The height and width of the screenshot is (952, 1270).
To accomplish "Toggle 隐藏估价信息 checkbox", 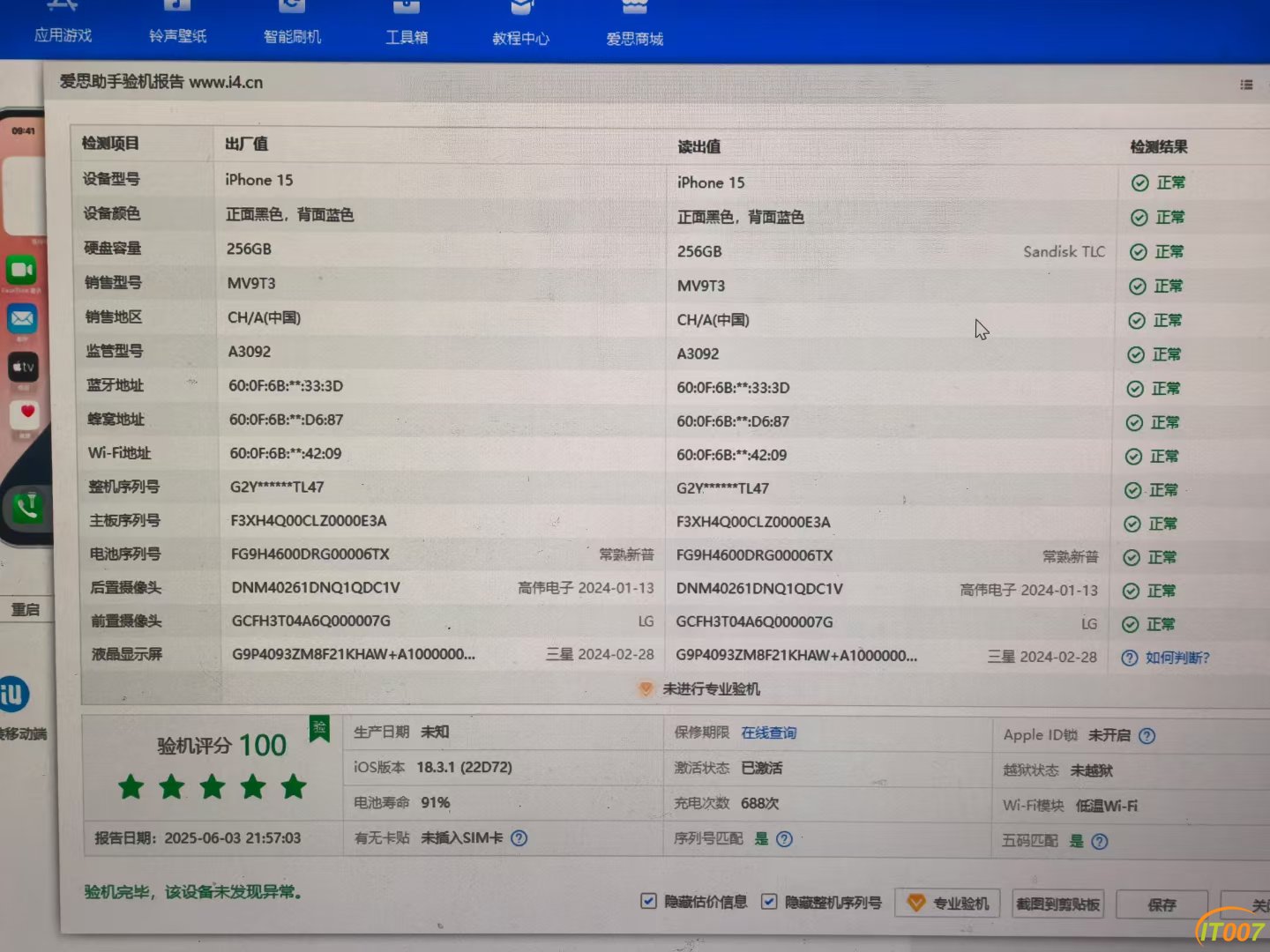I will coord(648,901).
